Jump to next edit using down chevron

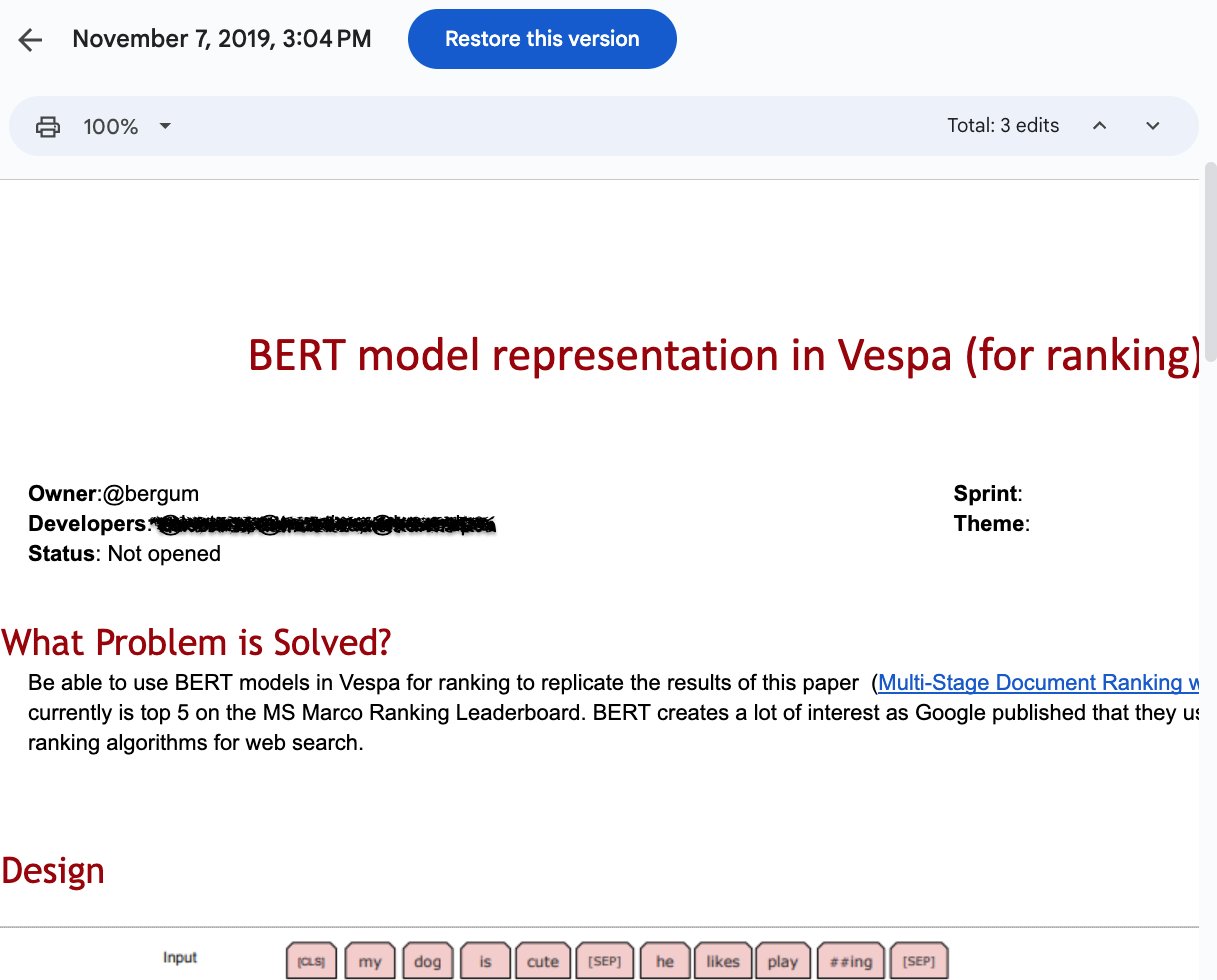[x=1152, y=126]
